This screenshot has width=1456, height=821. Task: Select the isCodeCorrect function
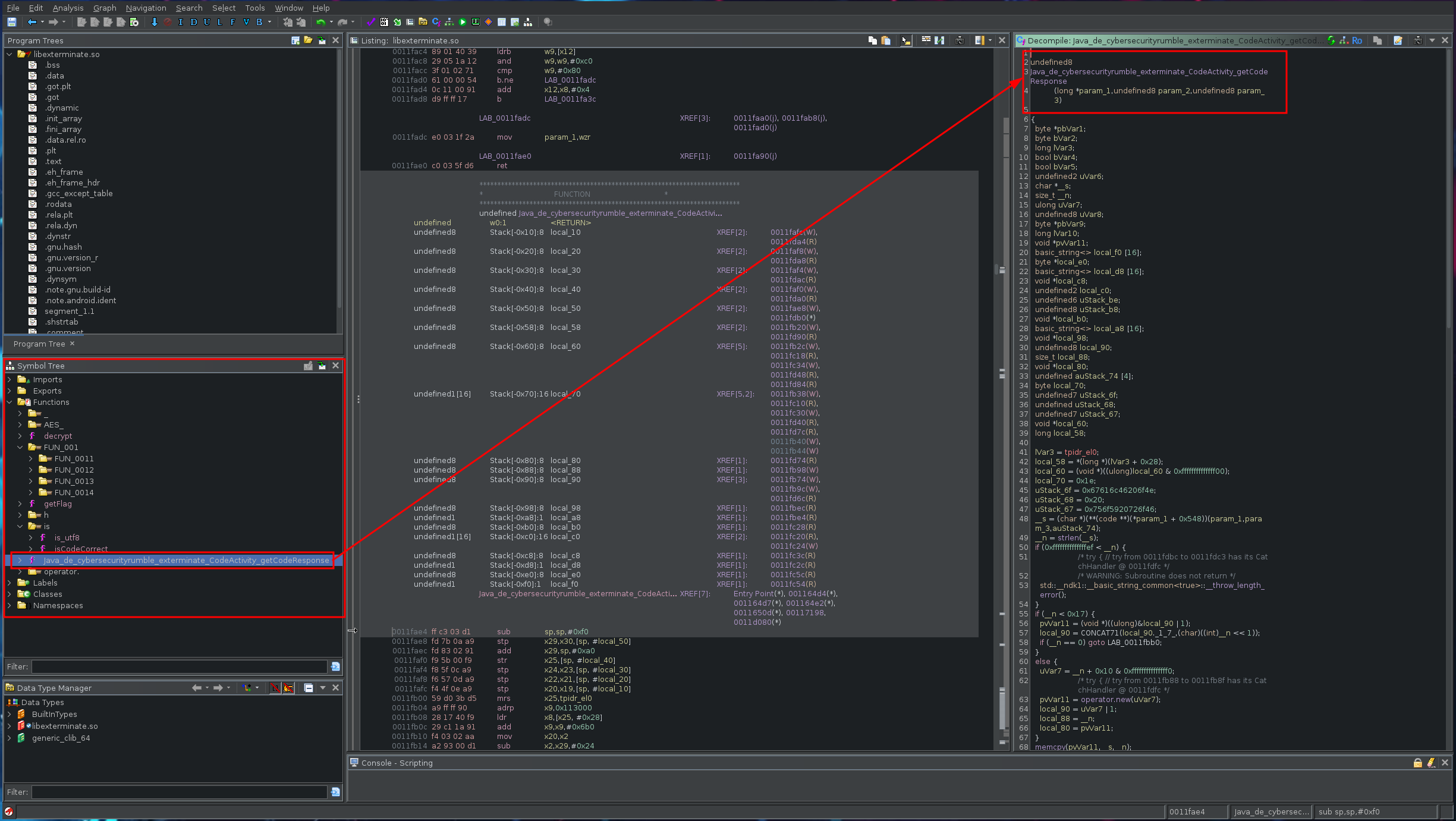[x=81, y=549]
